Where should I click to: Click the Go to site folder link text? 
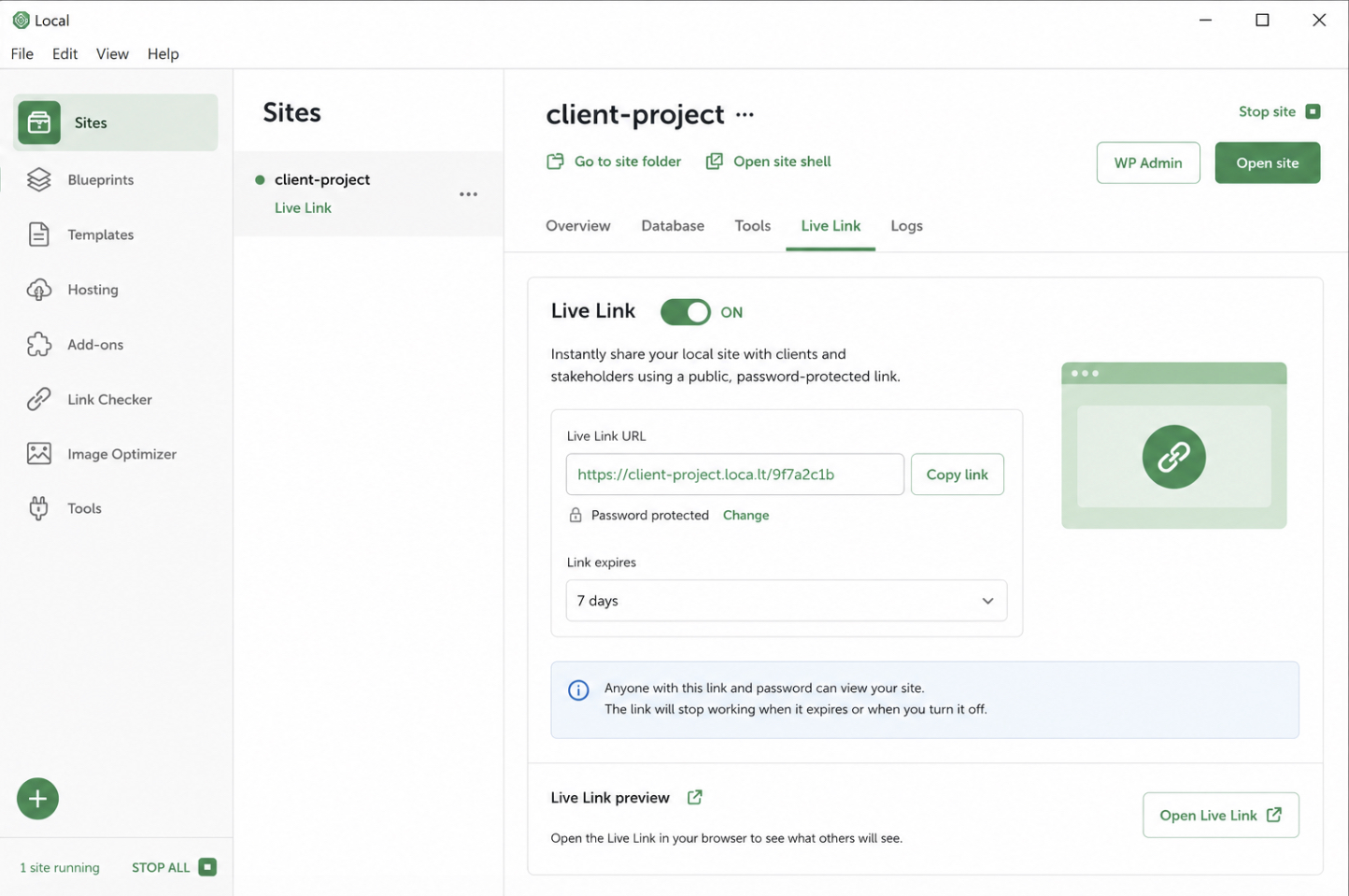tap(628, 162)
